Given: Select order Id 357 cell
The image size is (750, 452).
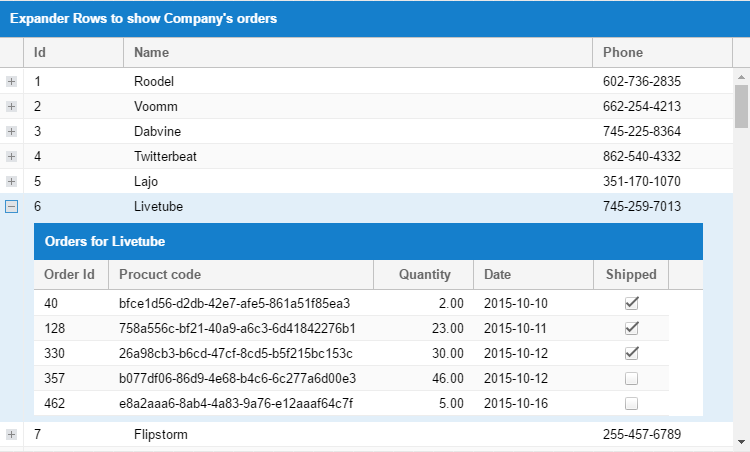Looking at the screenshot, I should [71, 378].
